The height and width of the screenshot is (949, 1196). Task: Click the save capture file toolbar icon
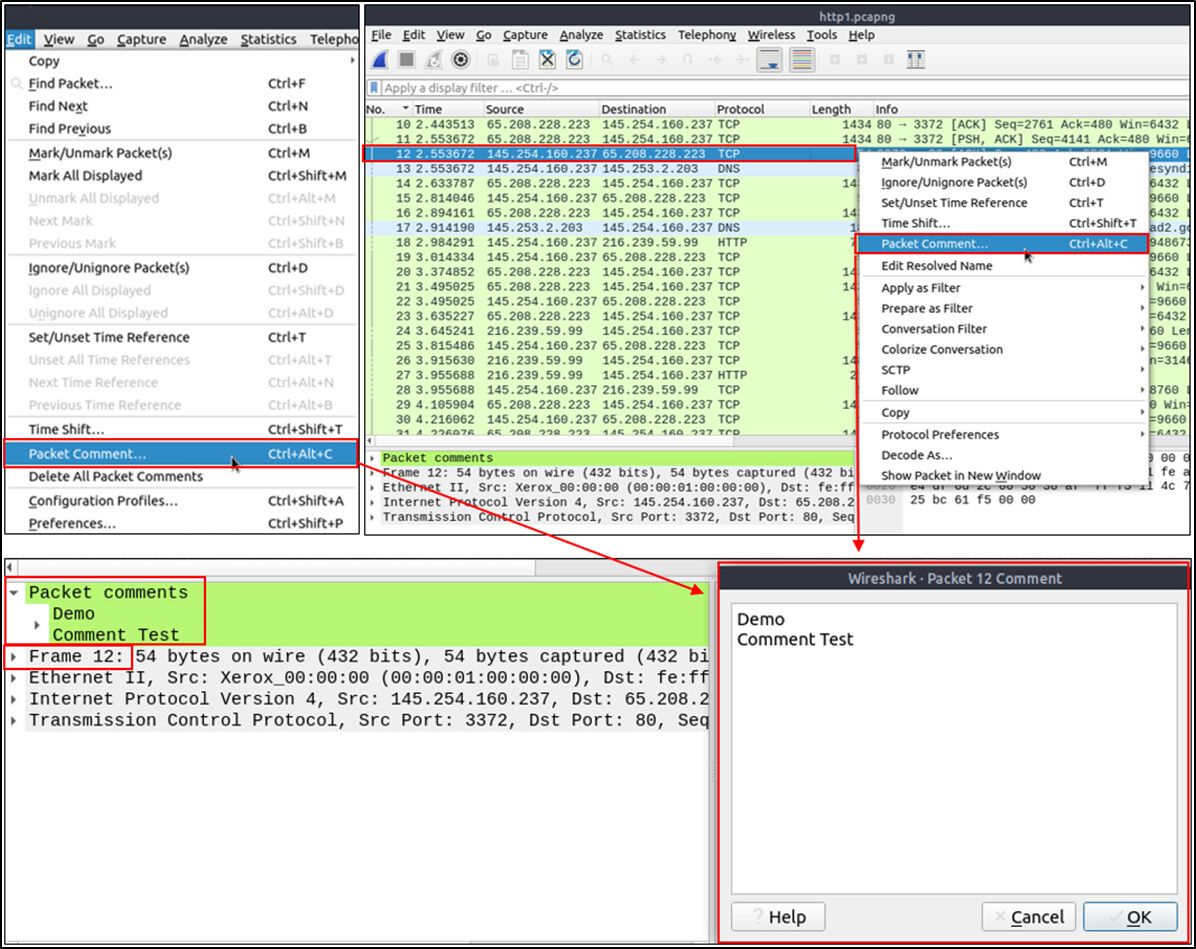pos(520,60)
